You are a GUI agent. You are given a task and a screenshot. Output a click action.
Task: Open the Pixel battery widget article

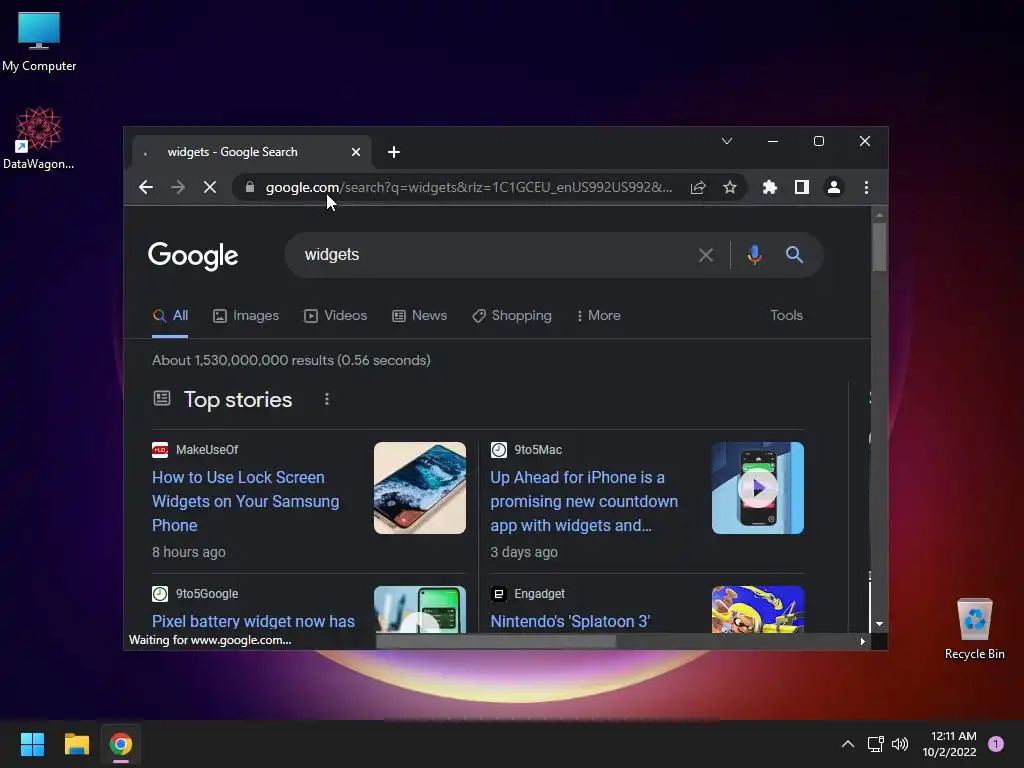[253, 621]
